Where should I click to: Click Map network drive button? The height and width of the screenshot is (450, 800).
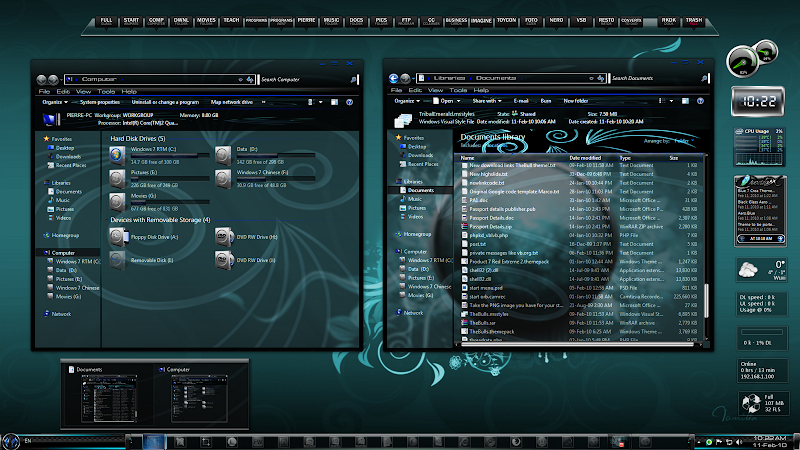(232, 102)
